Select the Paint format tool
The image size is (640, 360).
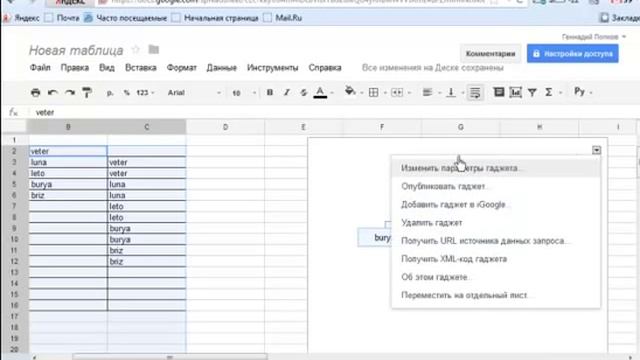87,93
